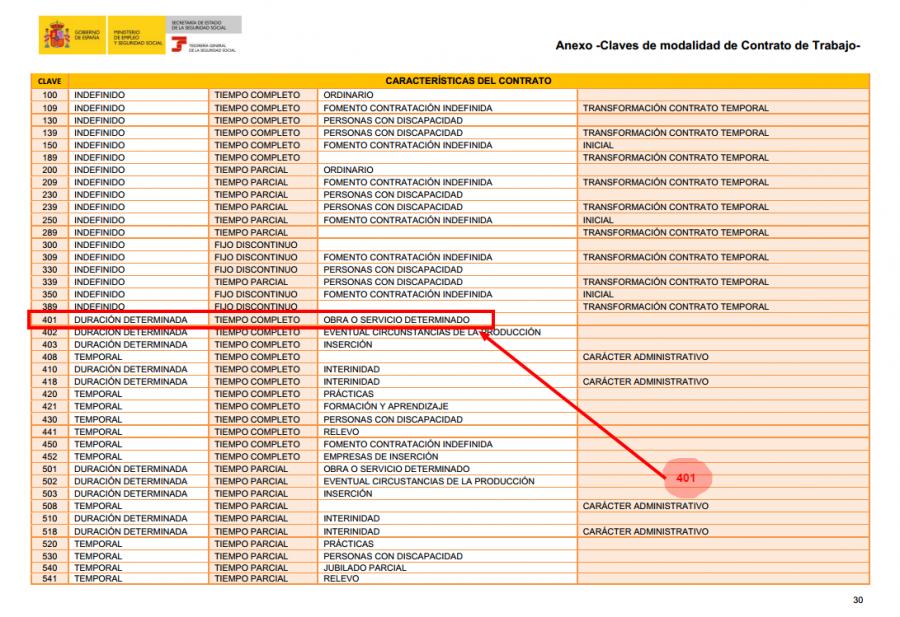Select the Características del Contrato header
This screenshot has width=900, height=617.
(x=468, y=80)
